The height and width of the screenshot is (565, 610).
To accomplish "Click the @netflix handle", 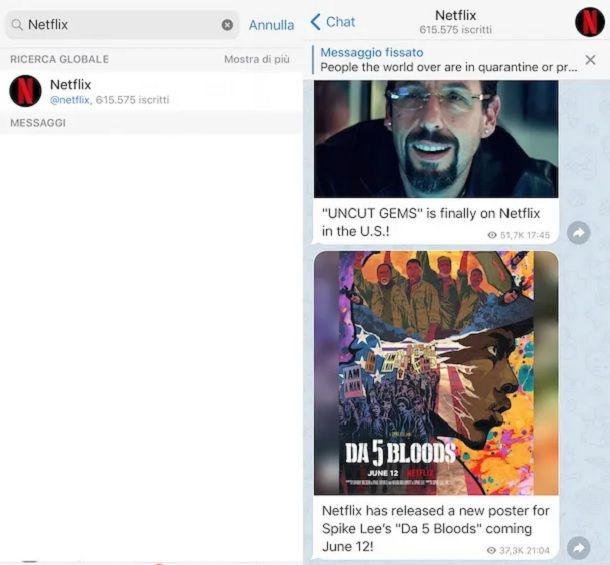I will click(x=70, y=100).
